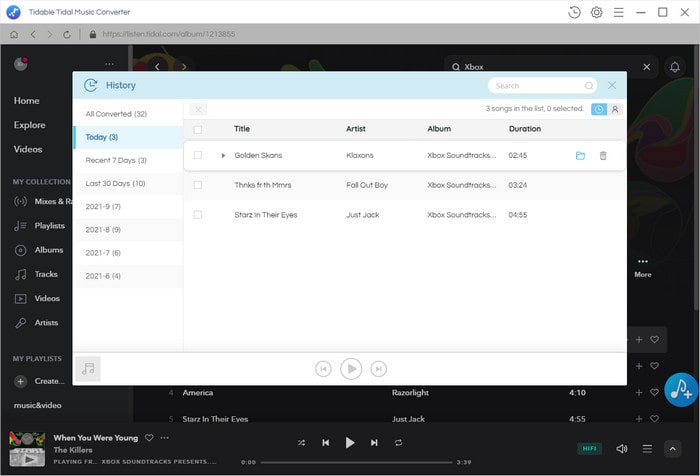Click play in History player
This screenshot has width=700, height=476.
click(x=351, y=369)
